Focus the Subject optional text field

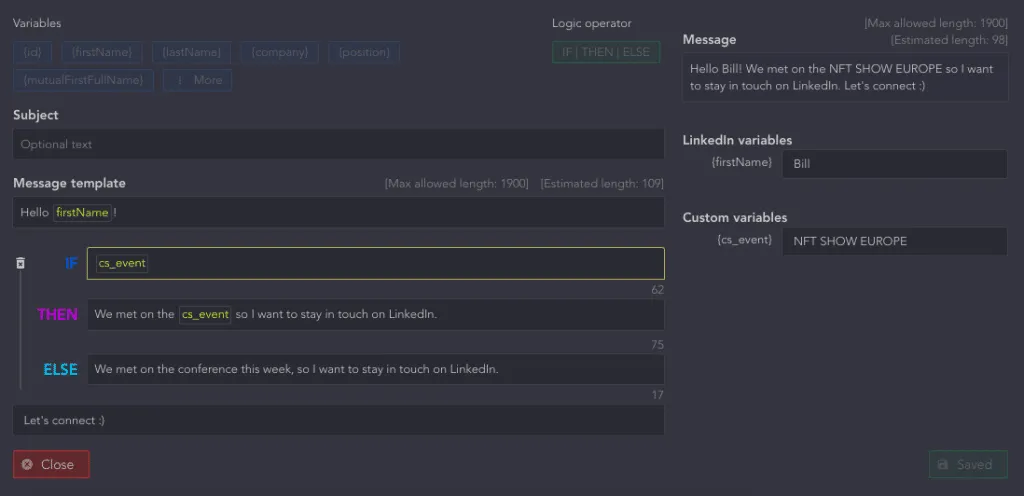point(338,144)
